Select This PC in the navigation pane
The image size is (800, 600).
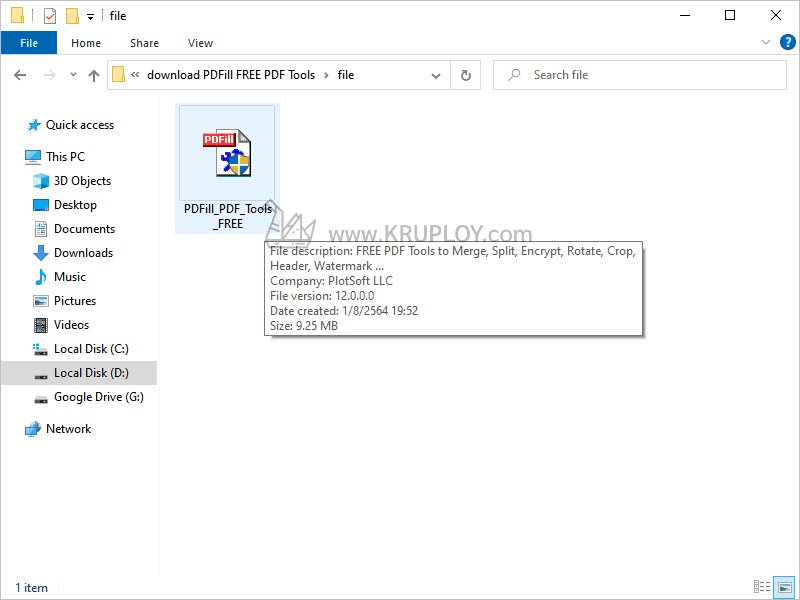click(x=65, y=157)
